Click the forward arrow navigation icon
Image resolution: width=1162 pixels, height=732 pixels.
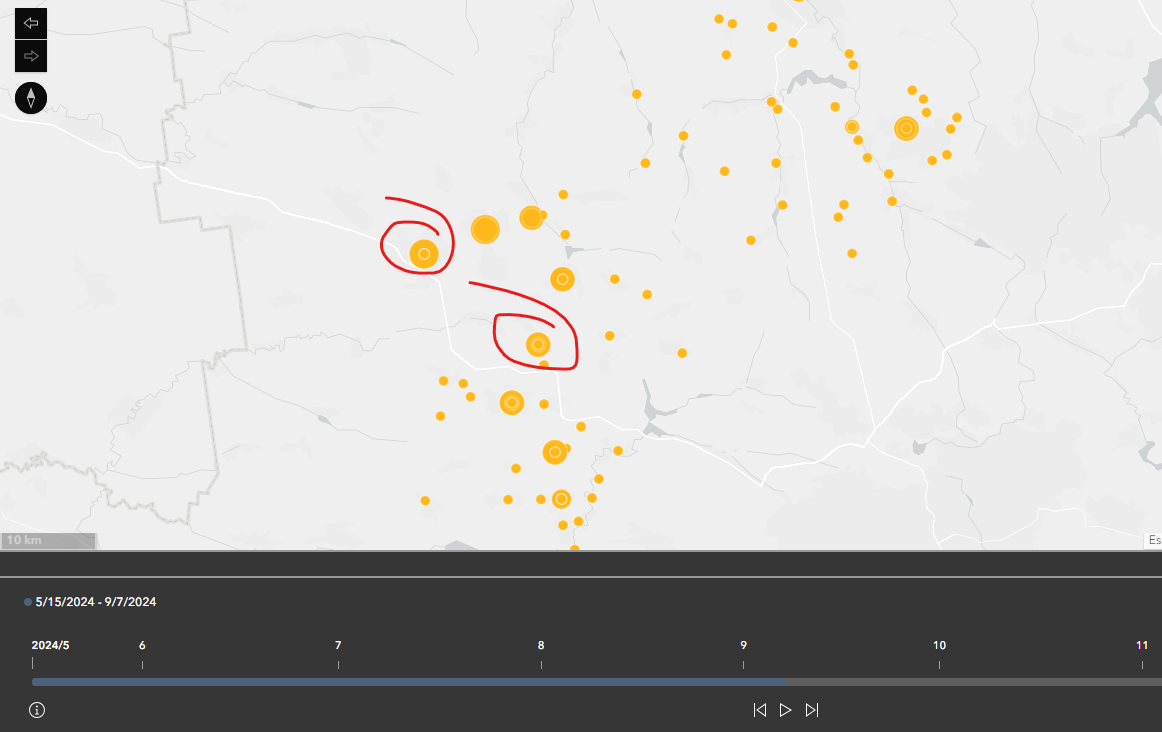(29, 55)
